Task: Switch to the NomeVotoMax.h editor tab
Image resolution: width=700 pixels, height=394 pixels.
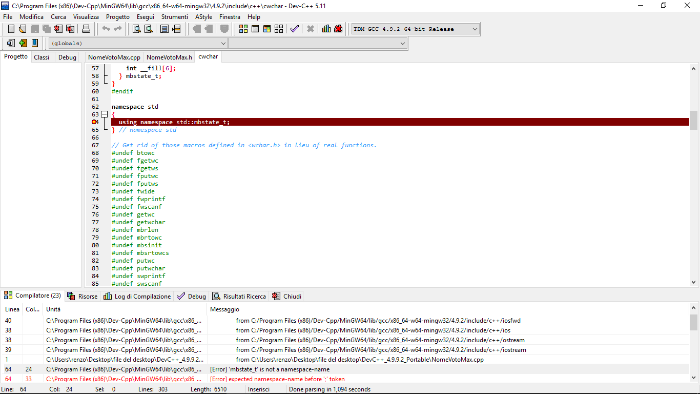Action: 169,57
